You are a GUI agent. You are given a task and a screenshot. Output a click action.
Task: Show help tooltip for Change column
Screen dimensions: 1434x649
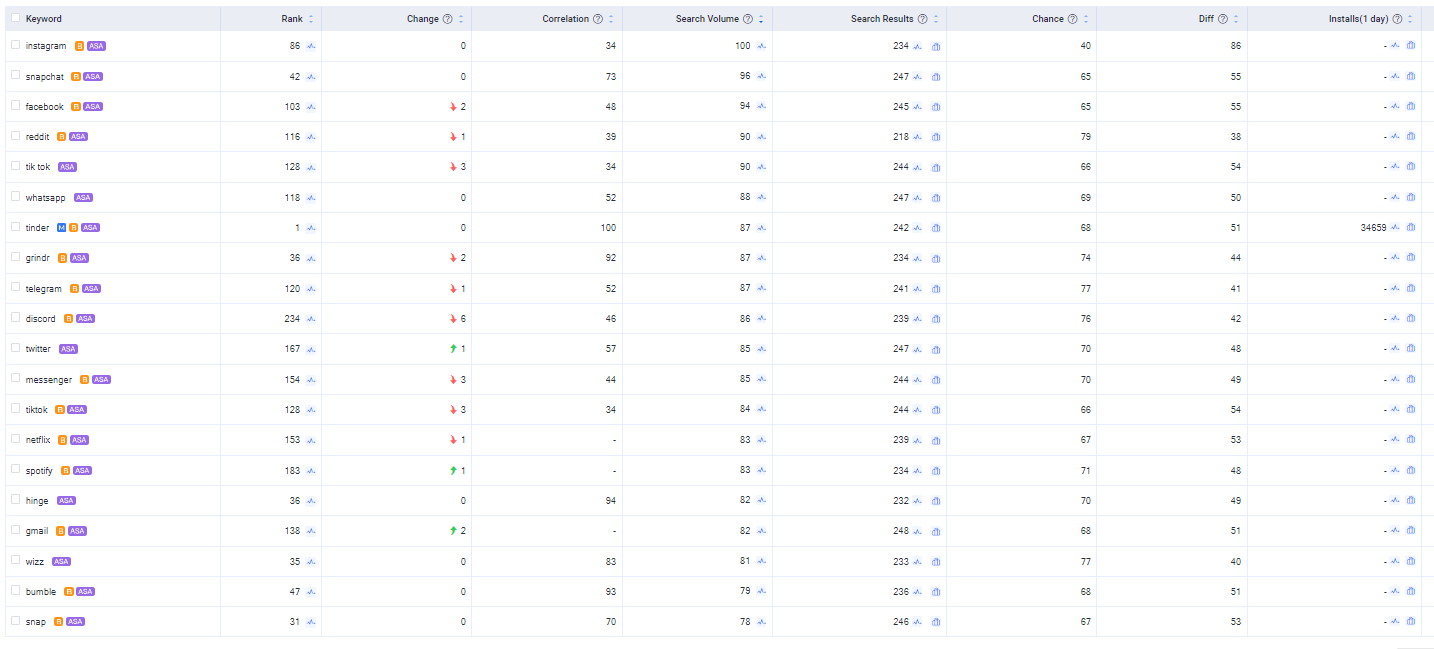tap(447, 19)
